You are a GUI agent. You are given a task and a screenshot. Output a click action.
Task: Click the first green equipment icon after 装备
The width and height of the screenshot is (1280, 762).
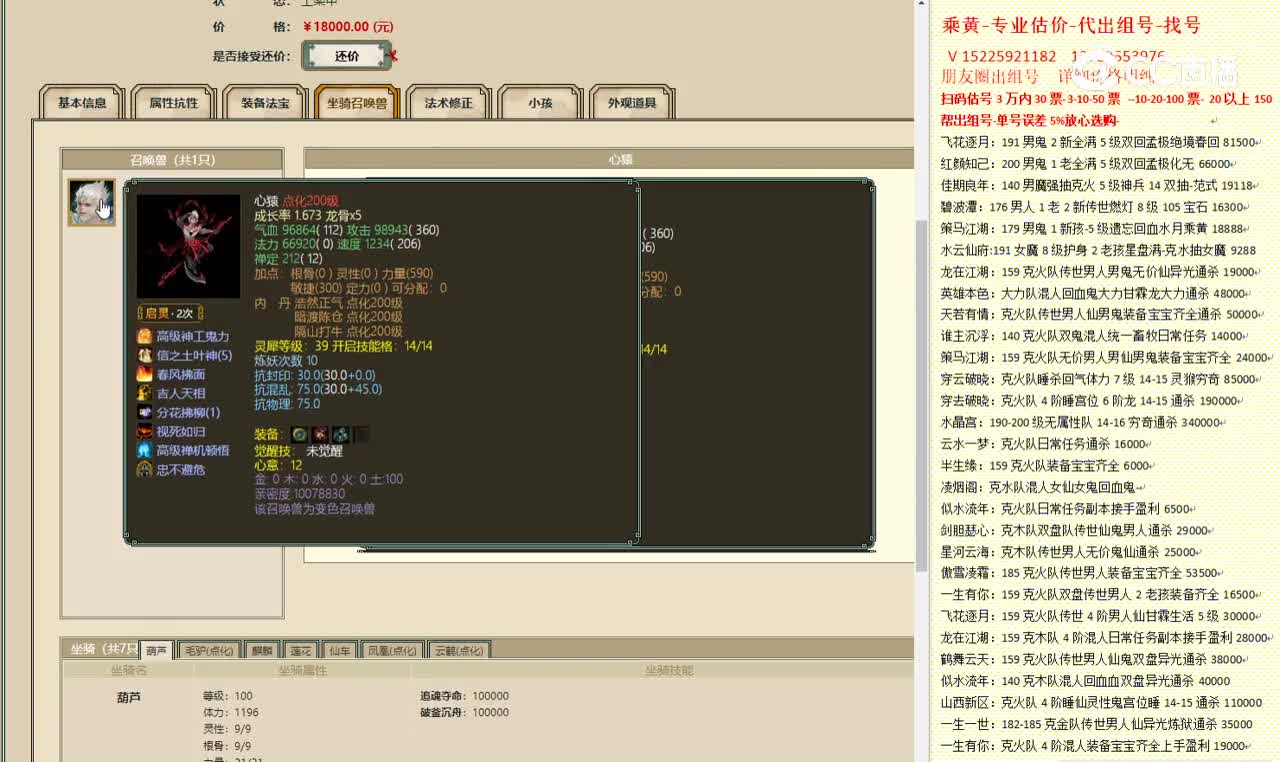coord(299,434)
